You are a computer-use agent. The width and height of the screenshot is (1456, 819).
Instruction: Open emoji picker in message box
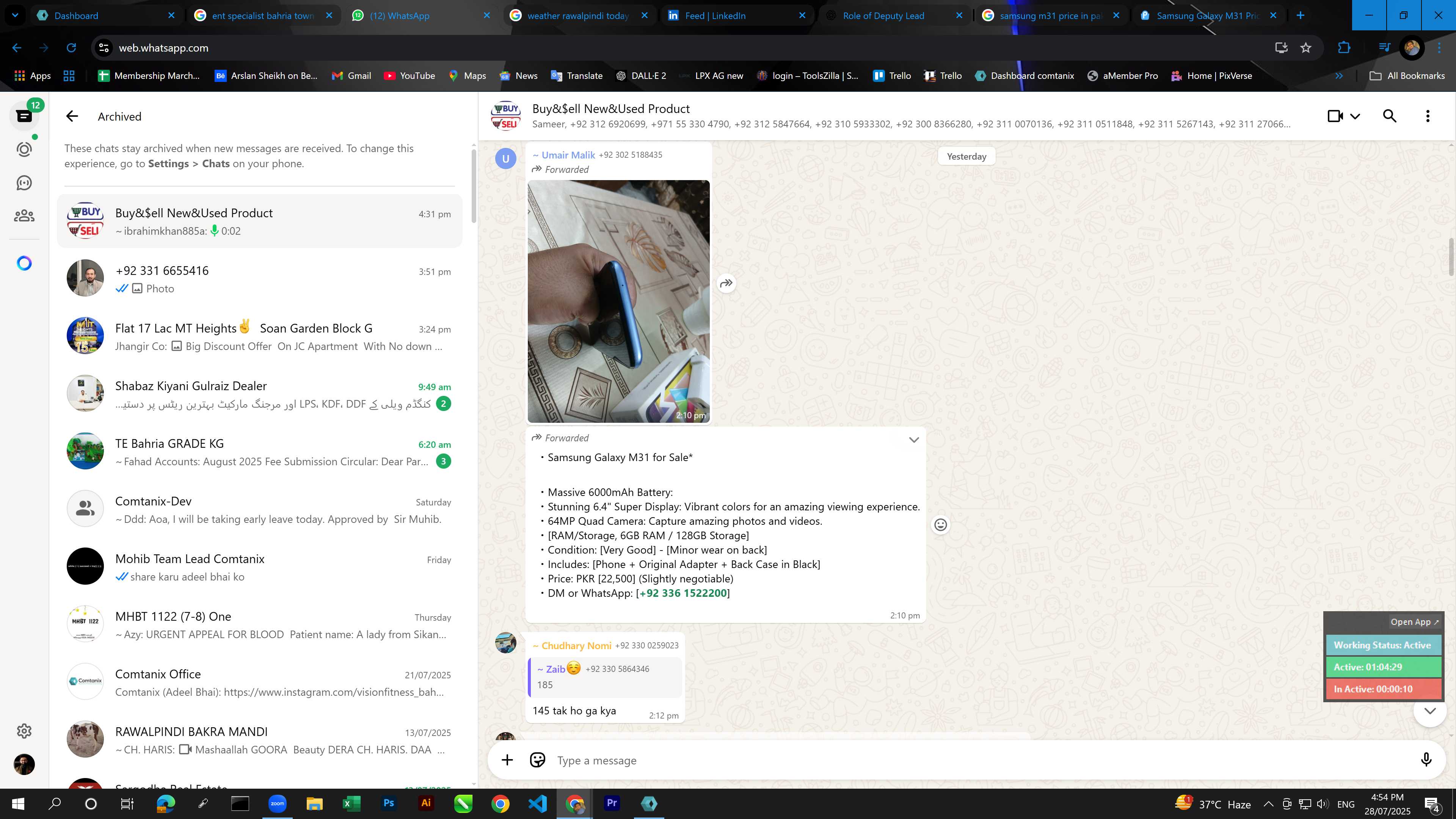click(x=538, y=760)
